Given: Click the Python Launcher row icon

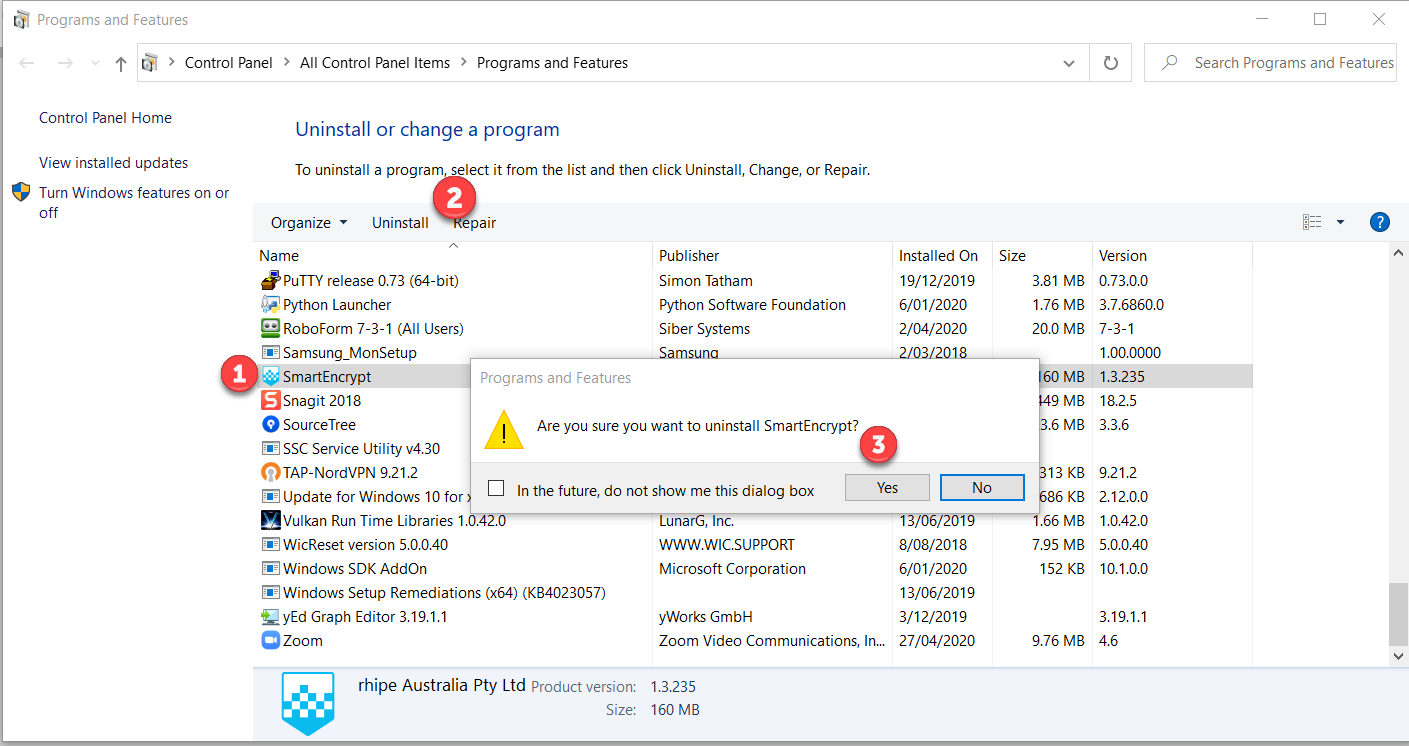Looking at the screenshot, I should tap(270, 305).
